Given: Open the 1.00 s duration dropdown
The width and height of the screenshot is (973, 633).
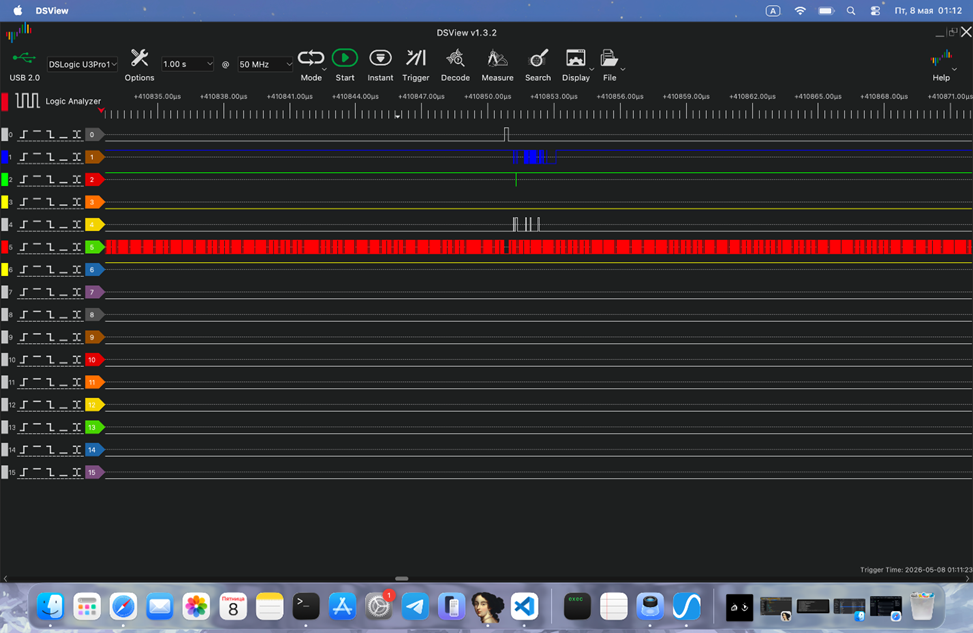Looking at the screenshot, I should 187,64.
